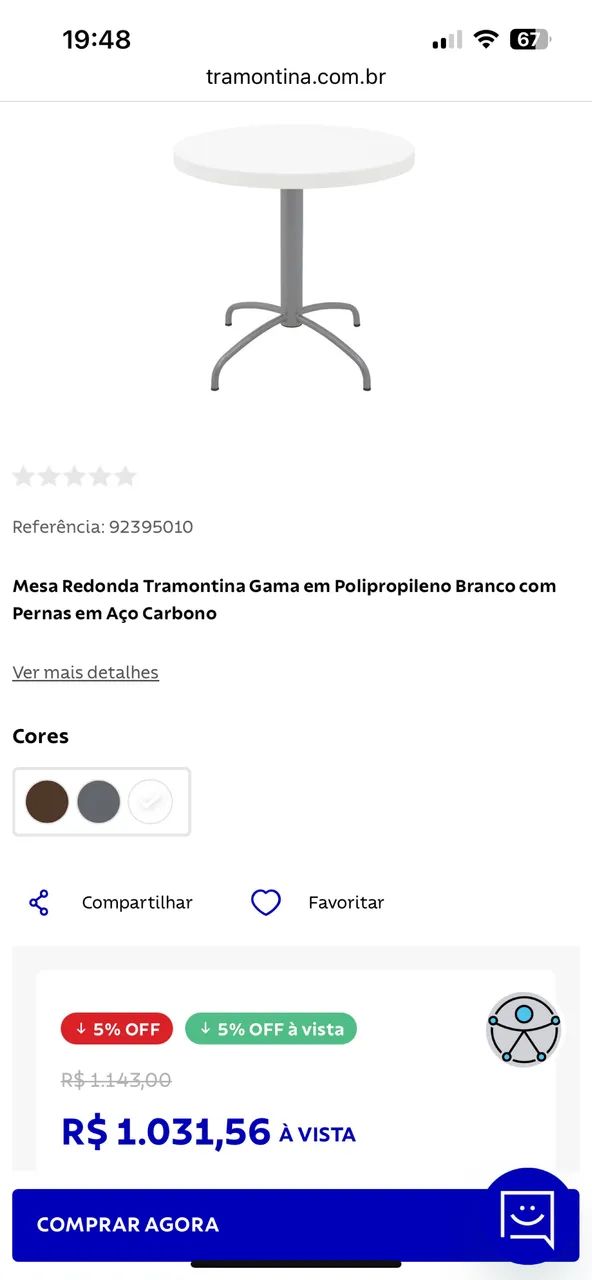Click the battery indicator in the status bar

coord(531,40)
